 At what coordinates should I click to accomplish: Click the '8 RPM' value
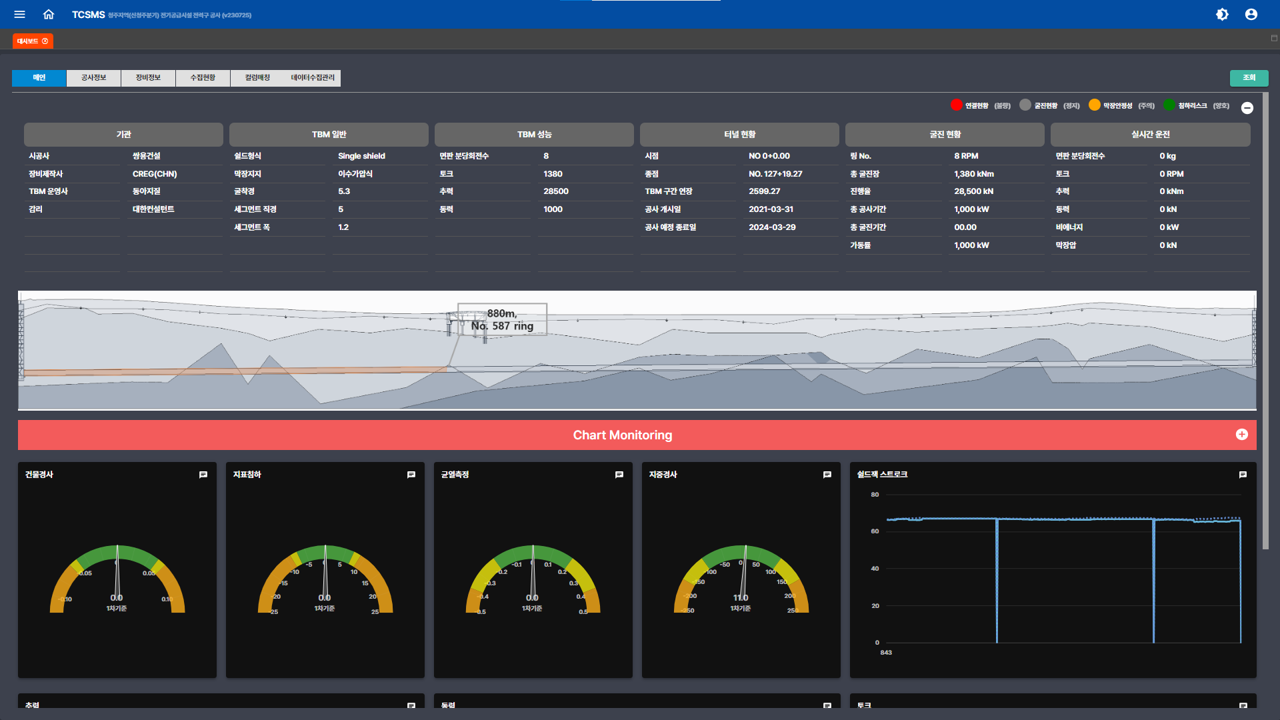pos(966,156)
